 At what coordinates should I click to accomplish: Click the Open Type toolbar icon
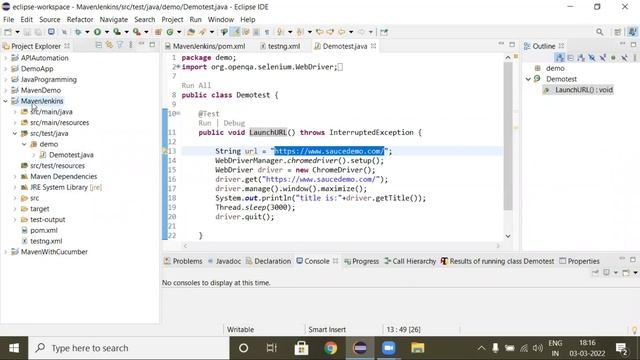191,32
